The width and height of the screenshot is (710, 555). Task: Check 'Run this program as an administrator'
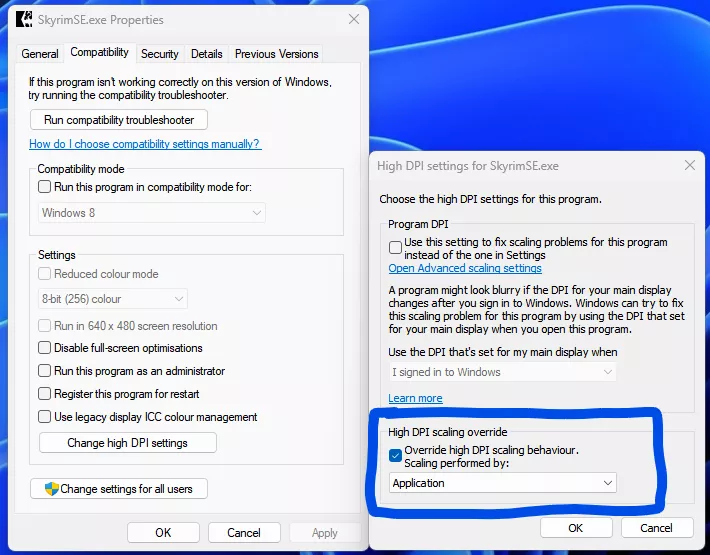(x=44, y=371)
